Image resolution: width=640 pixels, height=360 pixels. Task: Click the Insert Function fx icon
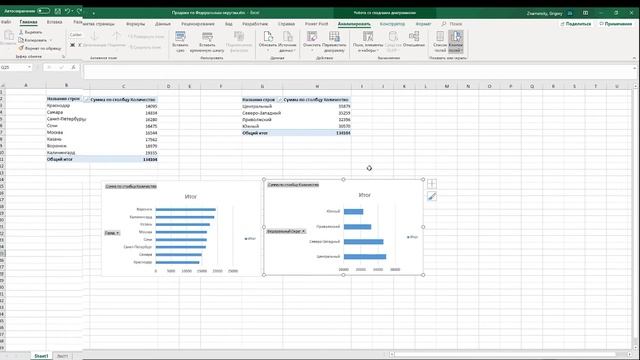click(73, 67)
